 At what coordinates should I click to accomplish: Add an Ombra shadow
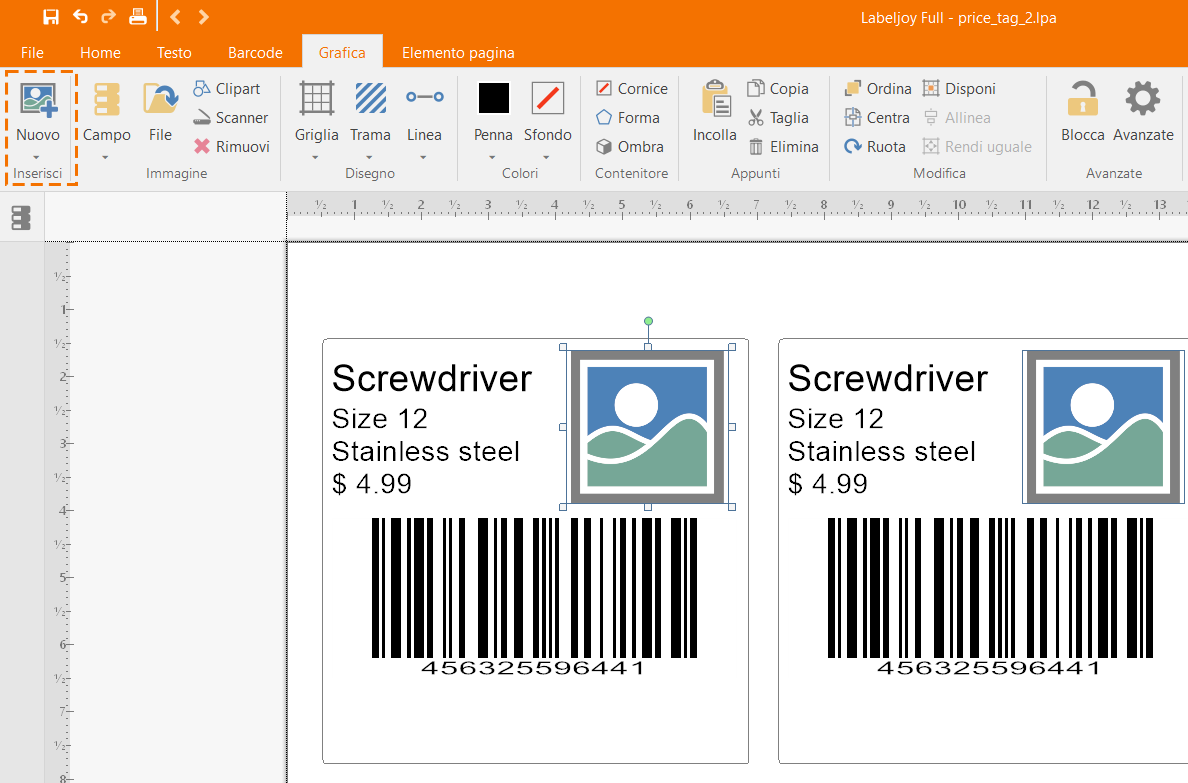[630, 146]
